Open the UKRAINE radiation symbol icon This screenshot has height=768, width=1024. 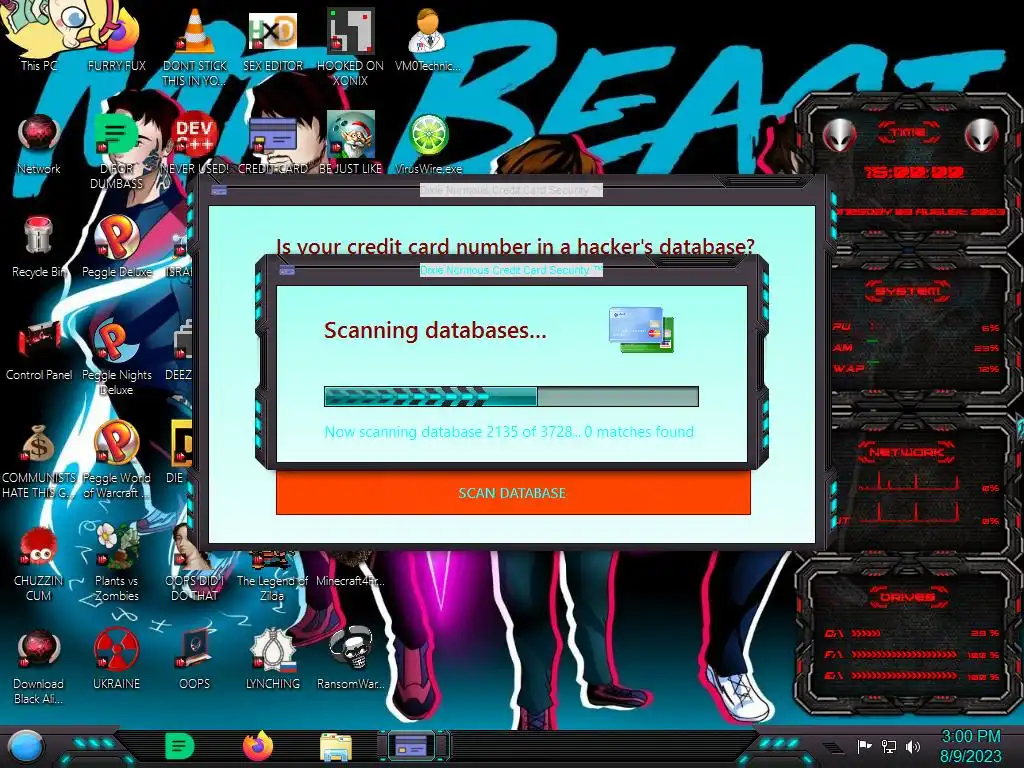click(116, 650)
